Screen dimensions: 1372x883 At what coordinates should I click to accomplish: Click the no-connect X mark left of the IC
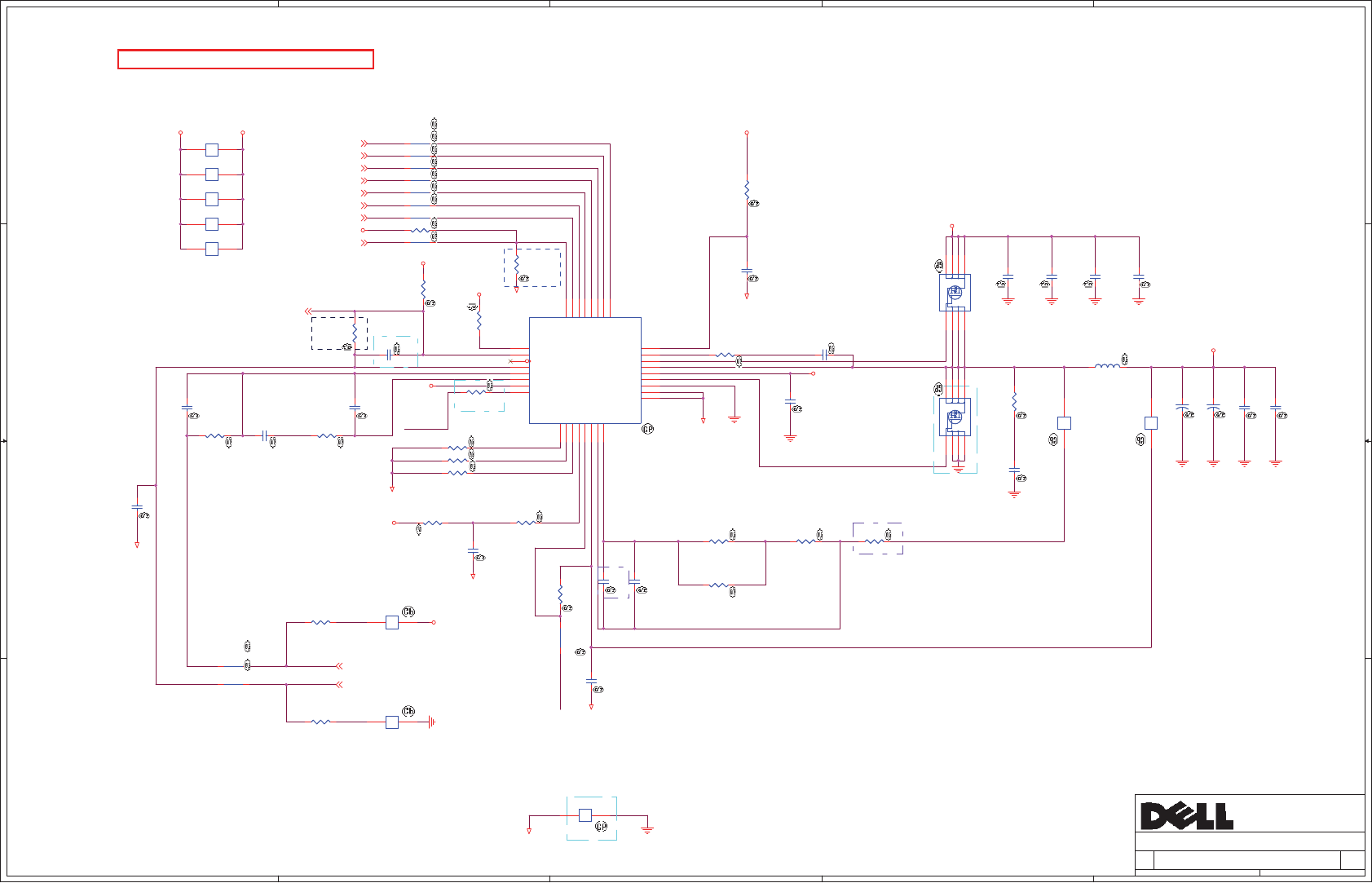coord(511,360)
